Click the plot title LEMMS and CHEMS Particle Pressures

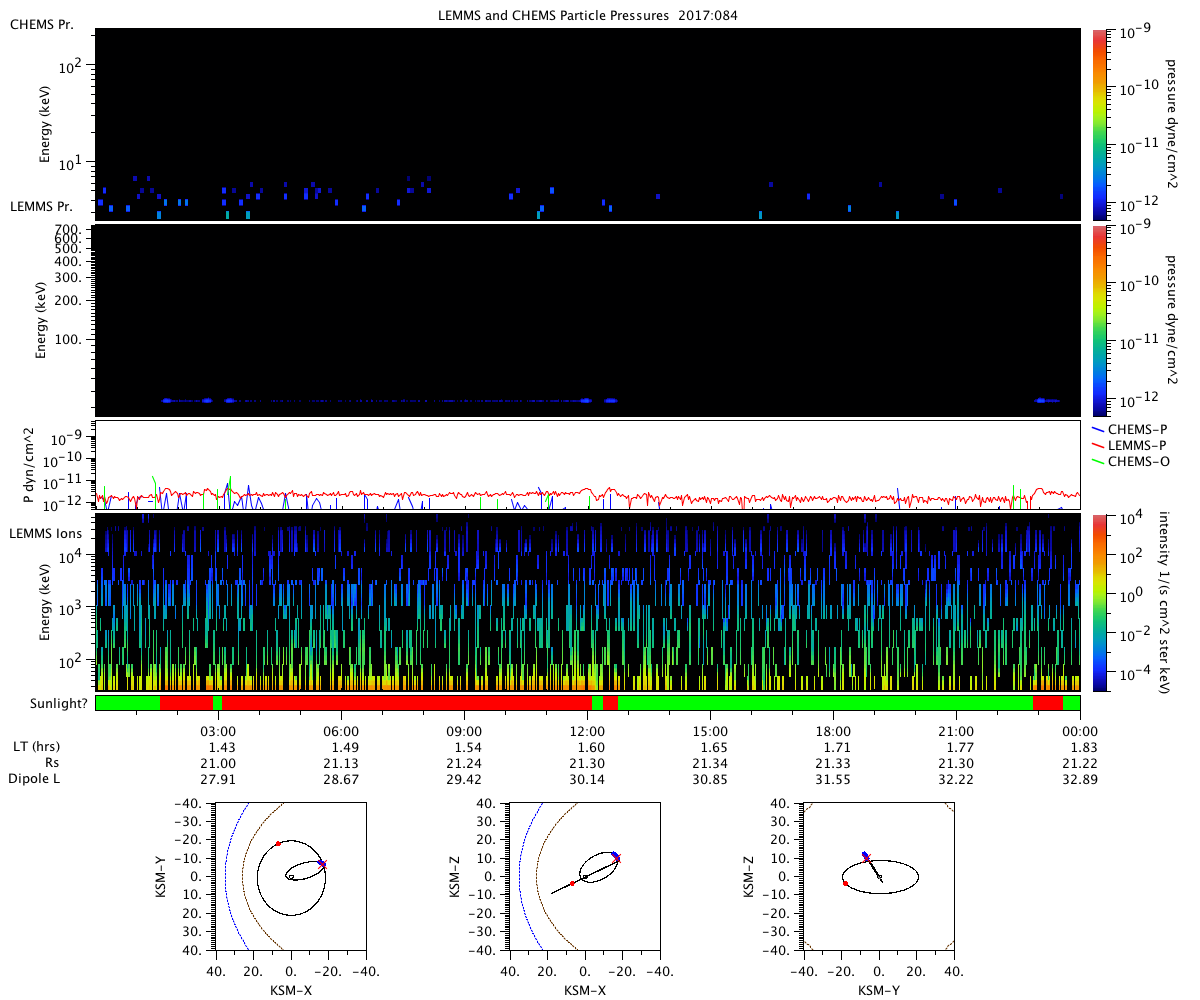point(588,15)
